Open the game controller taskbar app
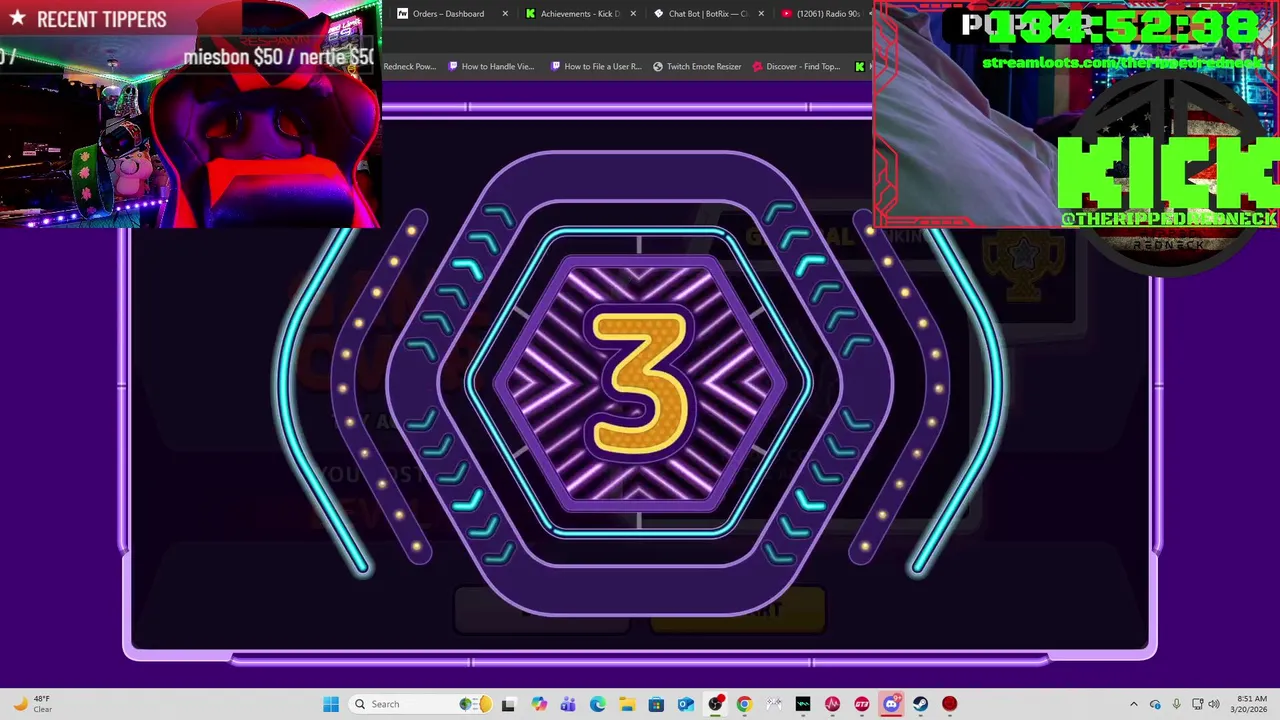Viewport: 1280px width, 720px height. (x=773, y=704)
